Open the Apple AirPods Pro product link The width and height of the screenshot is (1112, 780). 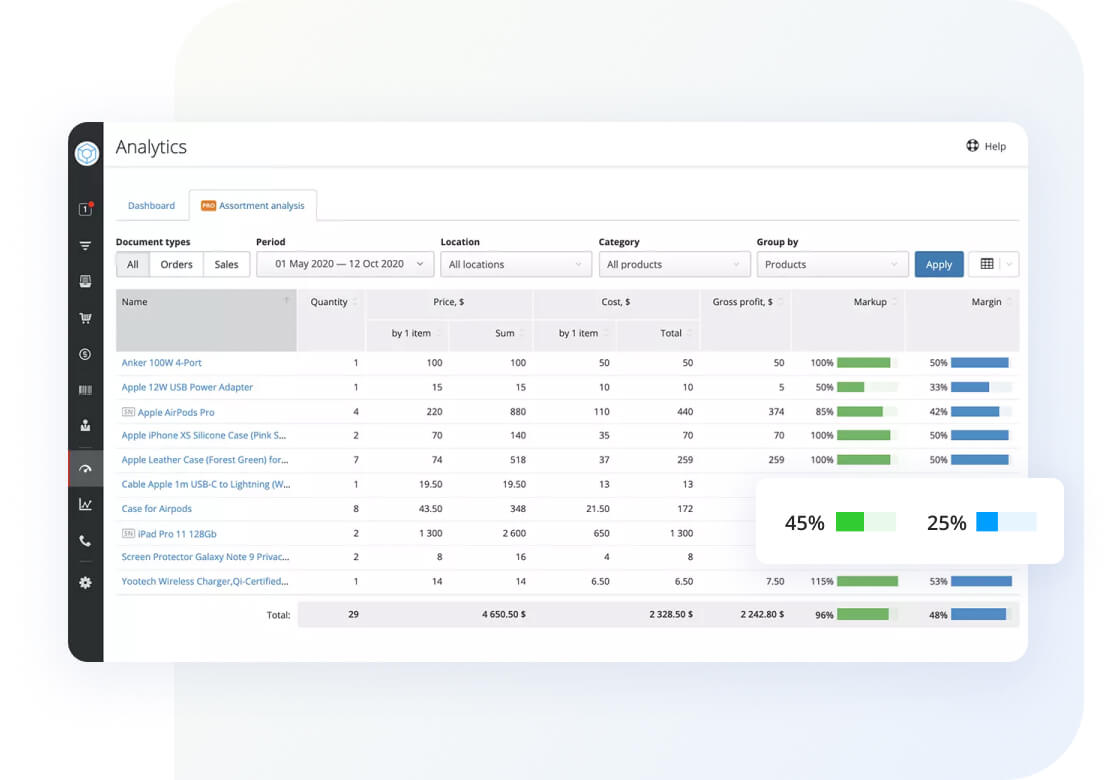pos(176,412)
